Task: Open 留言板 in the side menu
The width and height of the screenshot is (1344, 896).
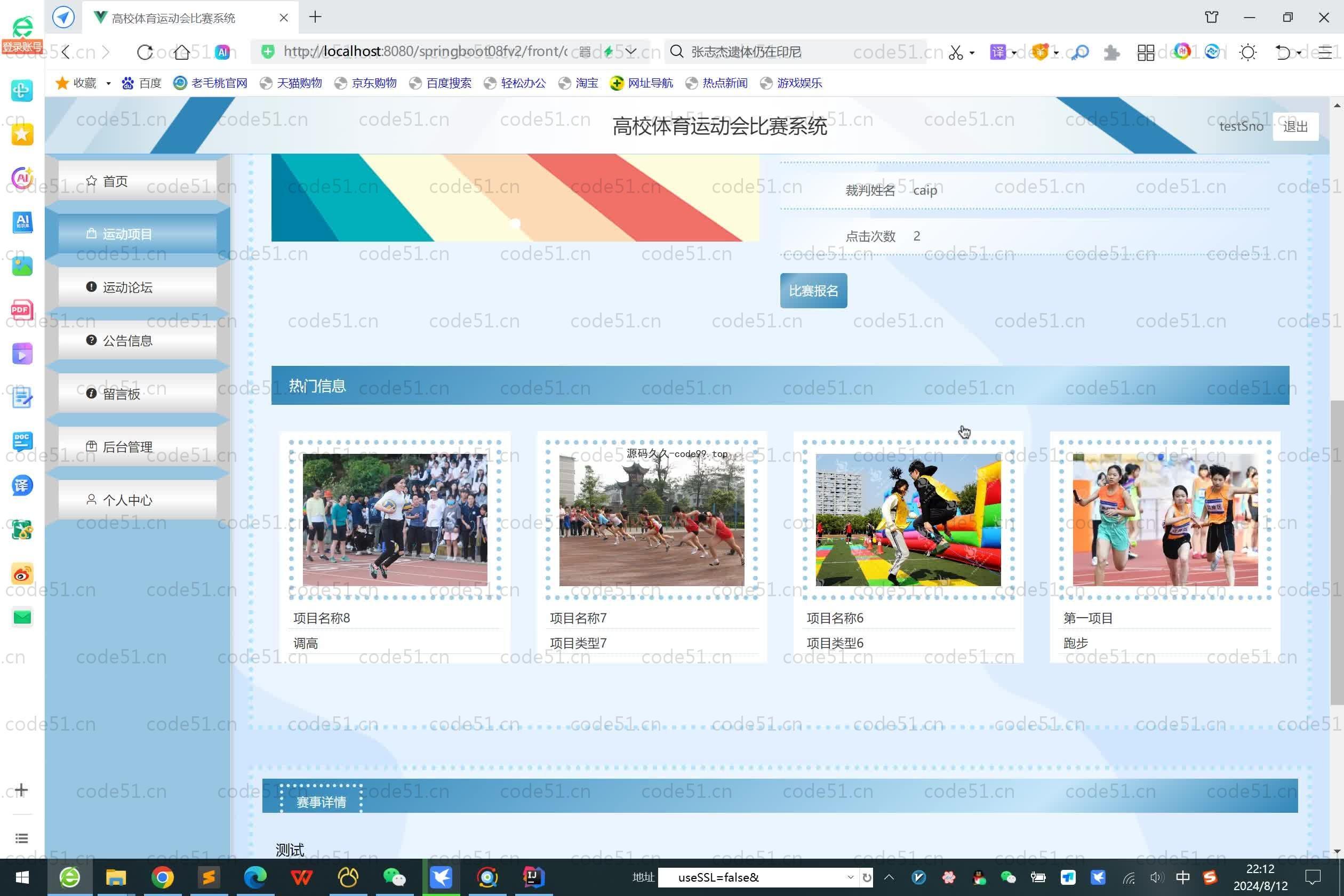Action: click(x=137, y=394)
